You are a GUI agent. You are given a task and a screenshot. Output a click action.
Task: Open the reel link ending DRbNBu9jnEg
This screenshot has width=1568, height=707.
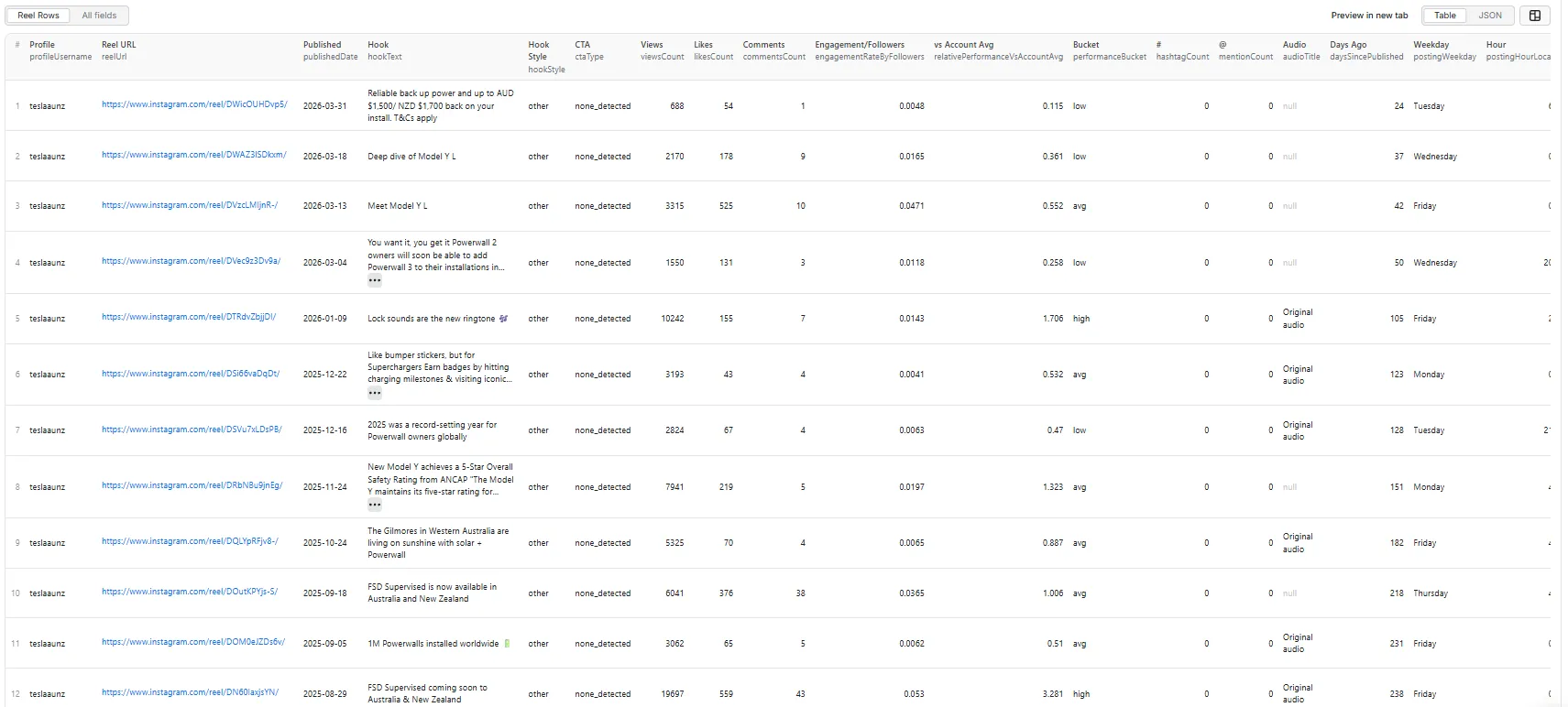(x=192, y=485)
